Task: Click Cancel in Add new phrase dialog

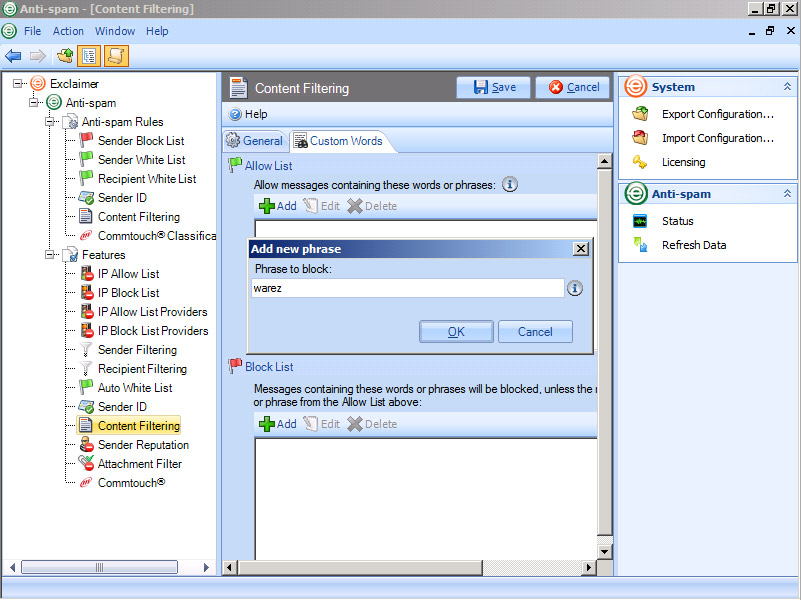Action: coord(535,332)
